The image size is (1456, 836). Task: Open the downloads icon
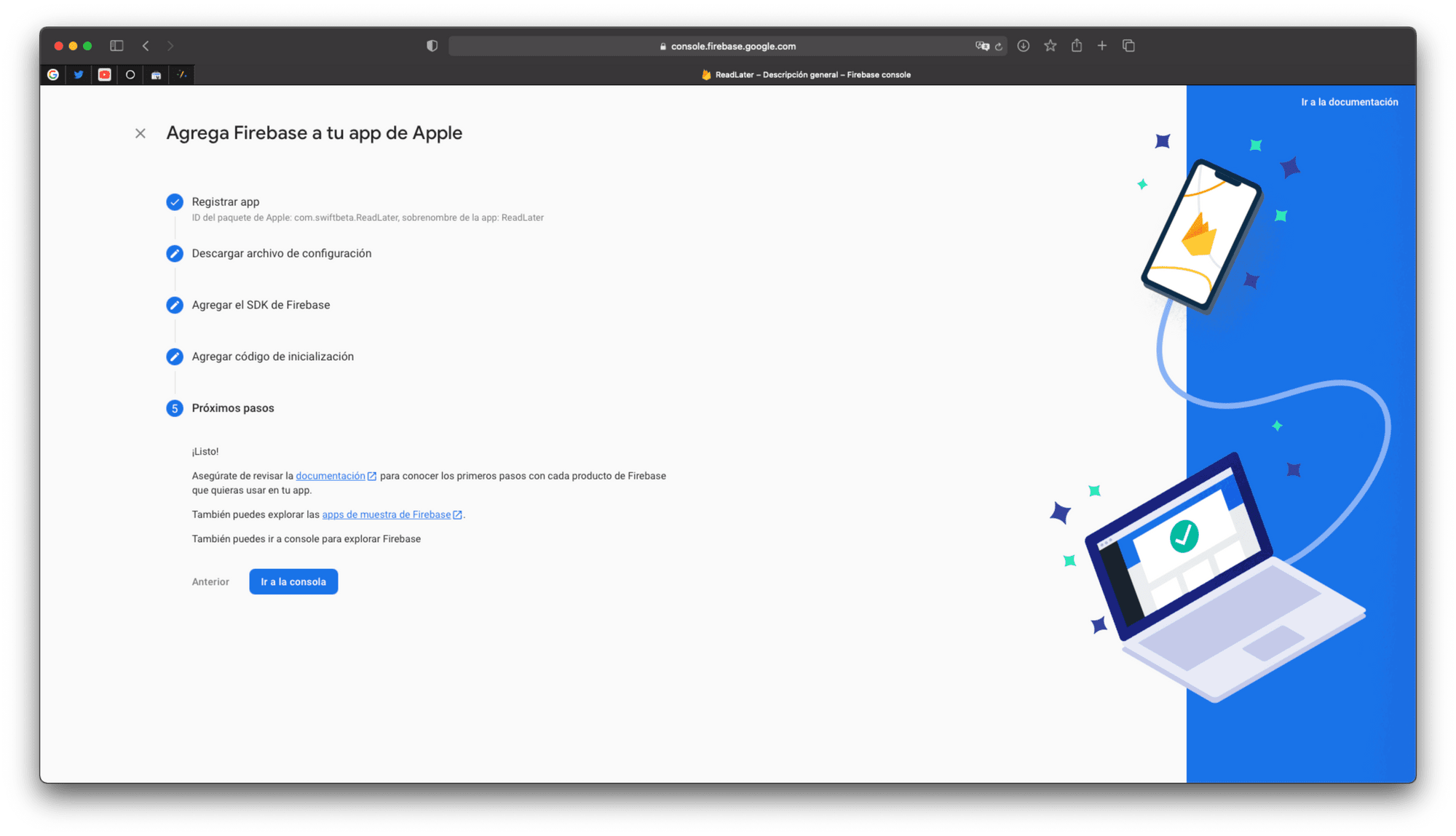[1024, 46]
